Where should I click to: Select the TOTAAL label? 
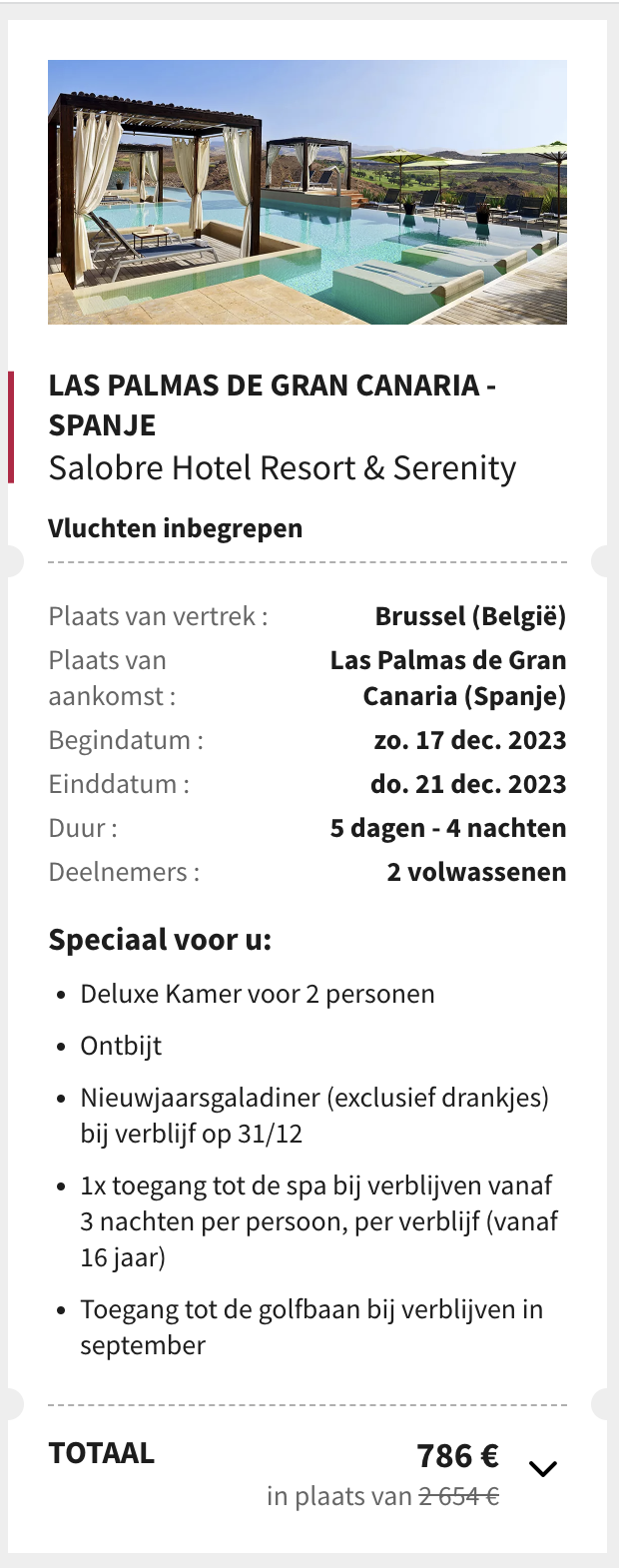(102, 1453)
